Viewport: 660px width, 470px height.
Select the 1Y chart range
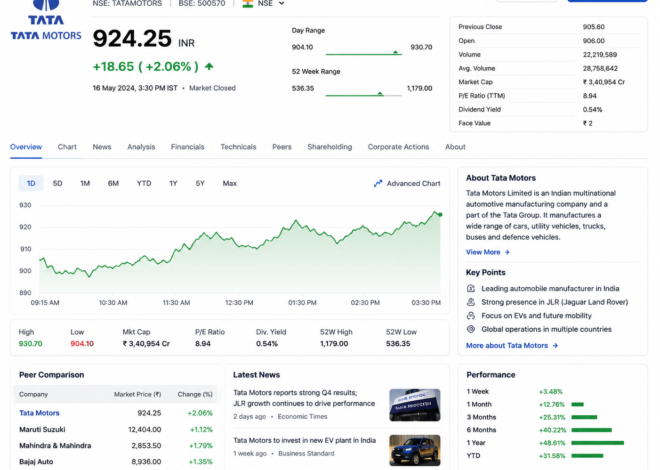tap(173, 183)
